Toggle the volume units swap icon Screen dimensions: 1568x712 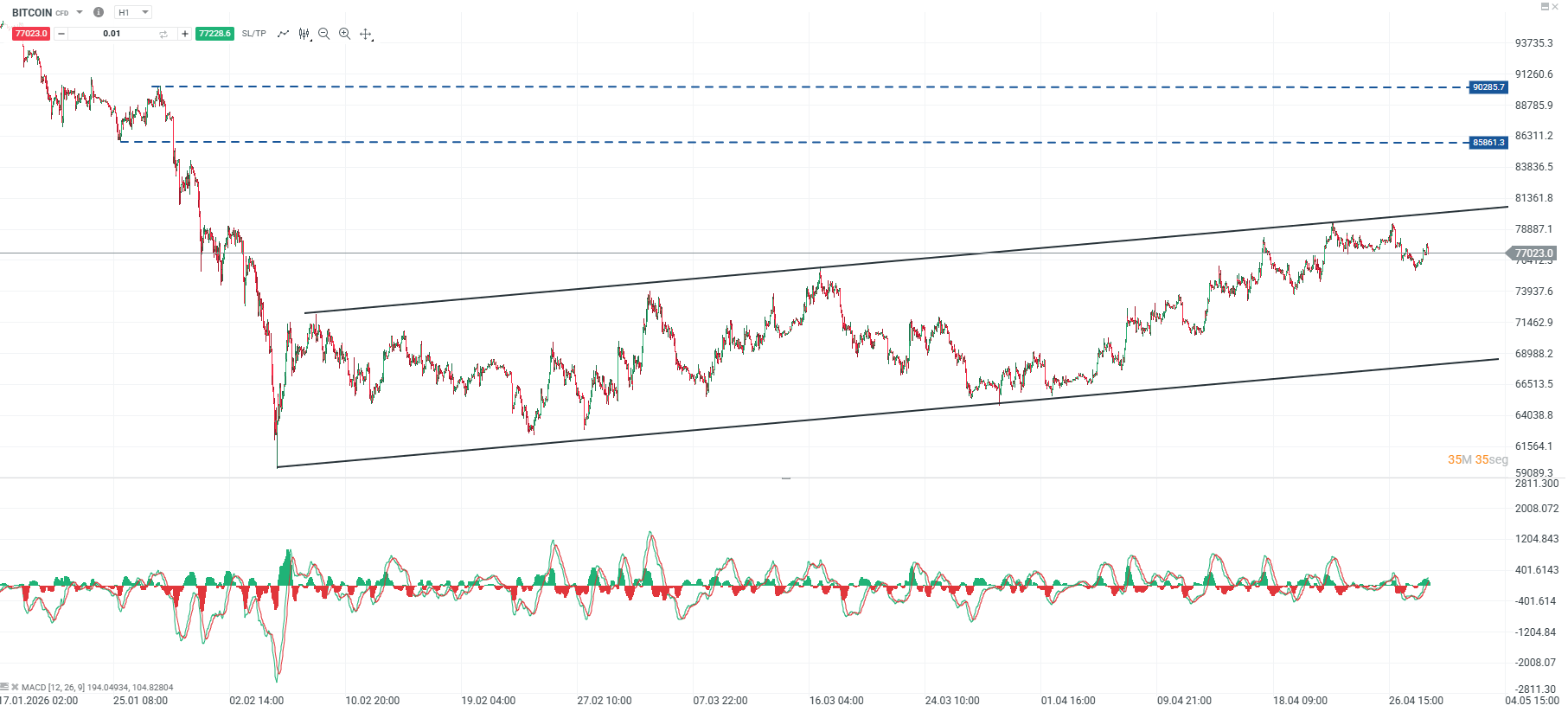163,34
